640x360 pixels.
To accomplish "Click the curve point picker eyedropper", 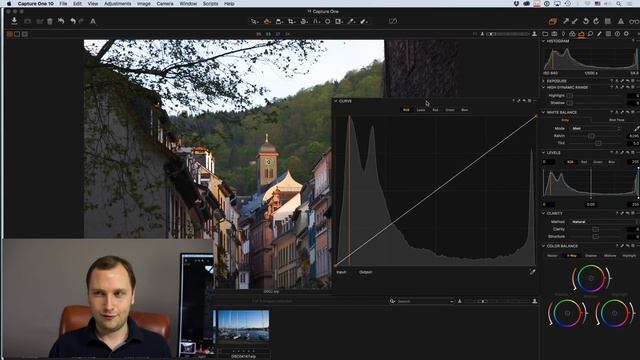I will (532, 272).
